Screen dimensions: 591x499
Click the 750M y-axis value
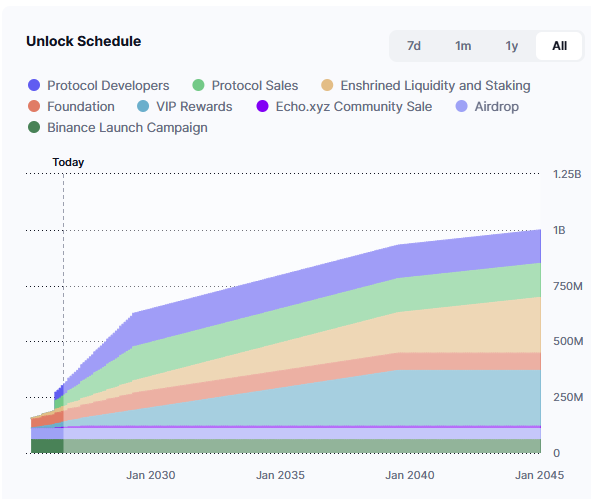click(568, 286)
